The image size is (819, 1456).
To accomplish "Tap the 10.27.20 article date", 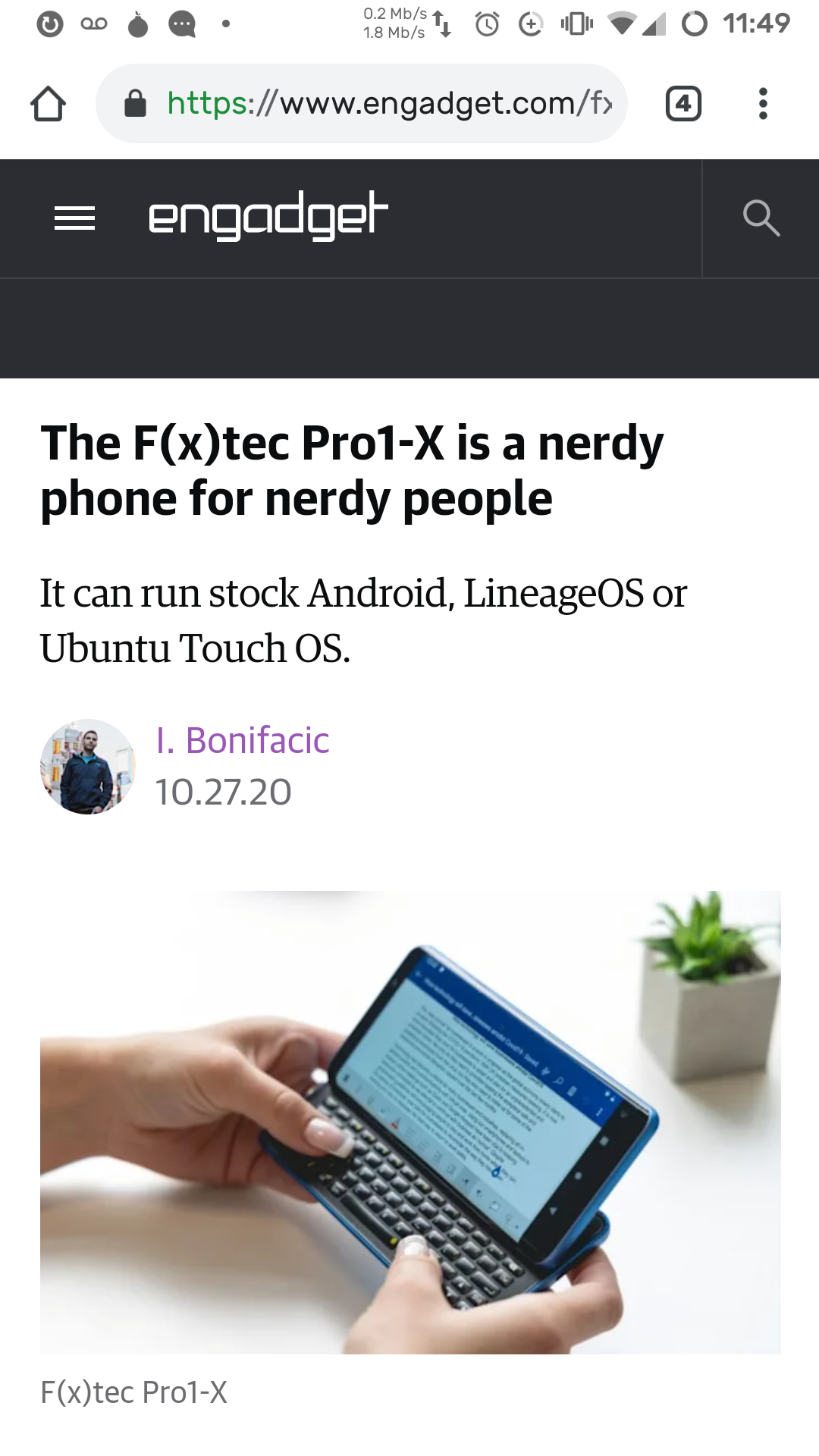I will (223, 792).
